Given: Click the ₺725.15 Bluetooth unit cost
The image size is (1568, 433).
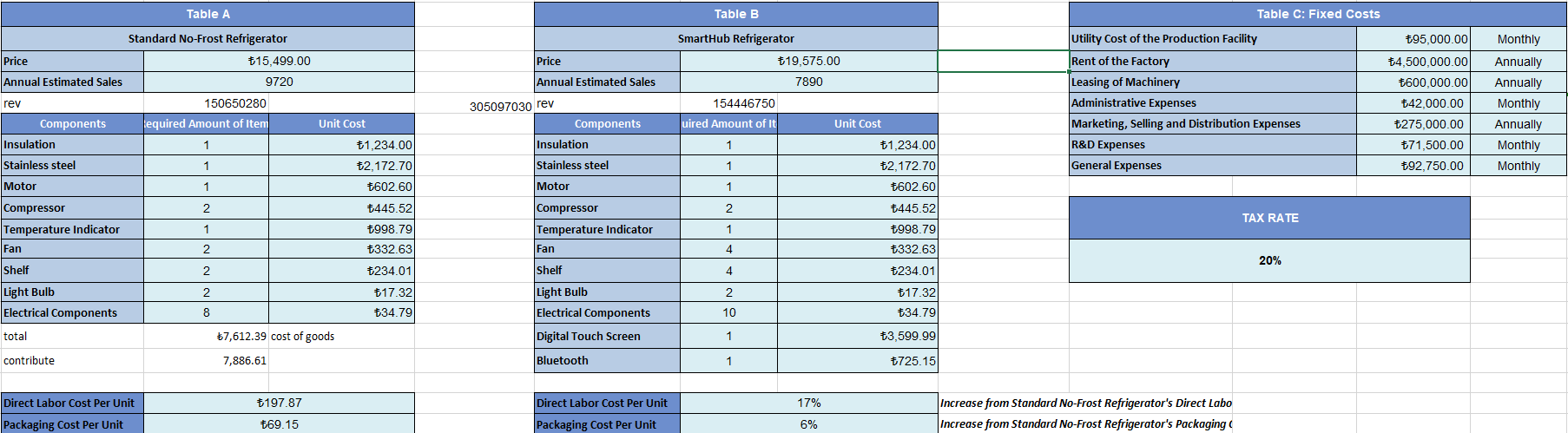Looking at the screenshot, I should pos(857,360).
